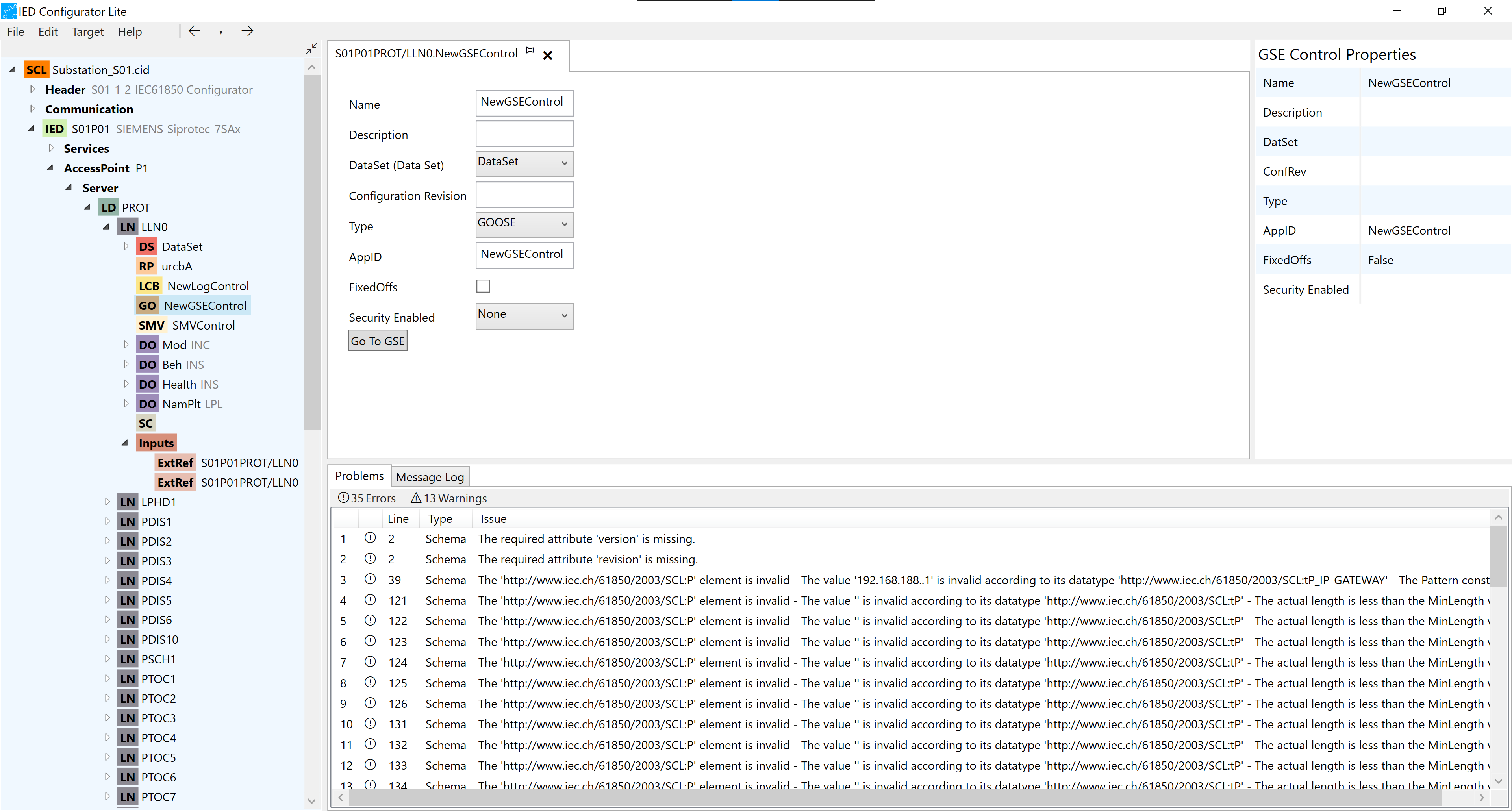This screenshot has width=1512, height=811.
Task: Click the SCL icon for Substation_S01.cid
Action: pos(36,70)
